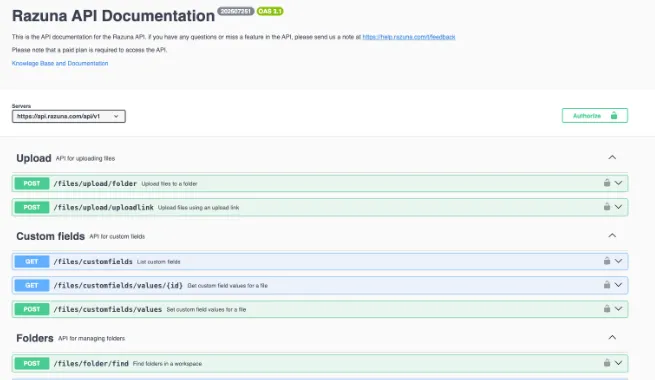Viewport: 655px width, 380px height.
Task: Click the Custom fields section heading
Action: [x=50, y=236]
